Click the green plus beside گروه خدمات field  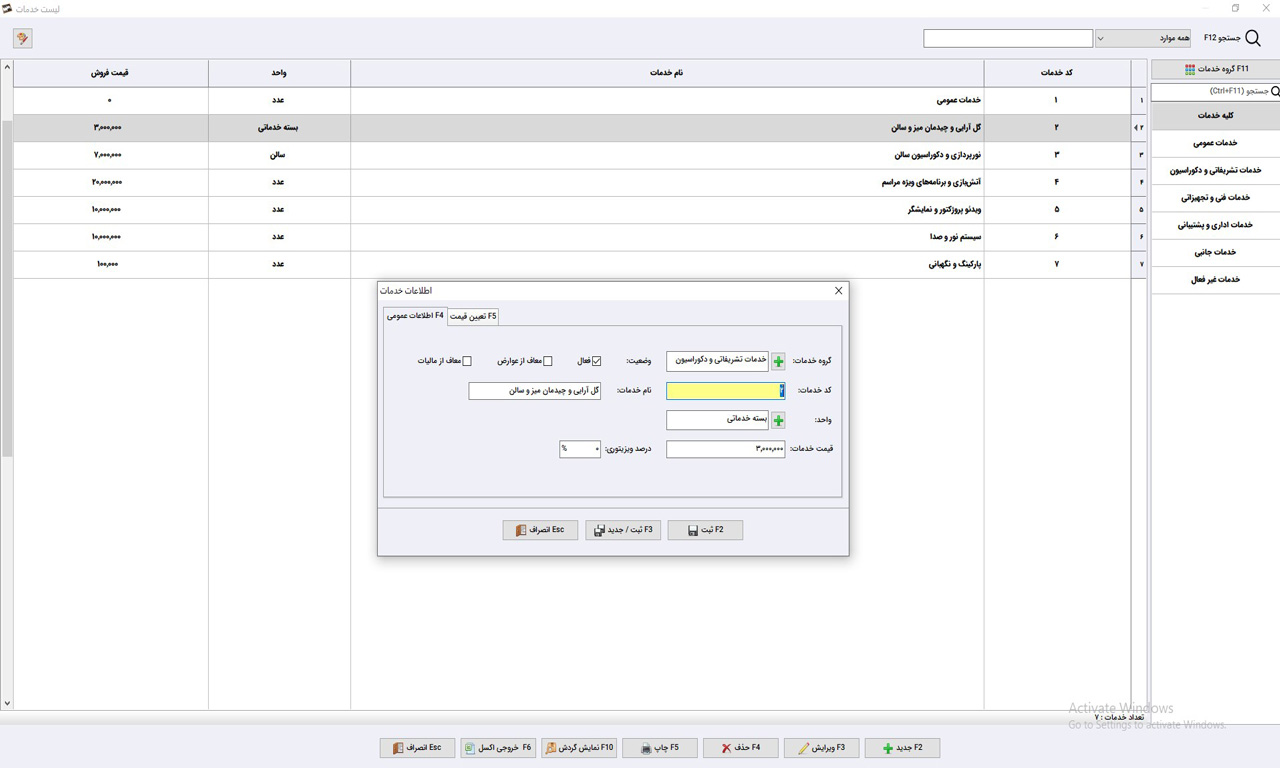[x=778, y=361]
